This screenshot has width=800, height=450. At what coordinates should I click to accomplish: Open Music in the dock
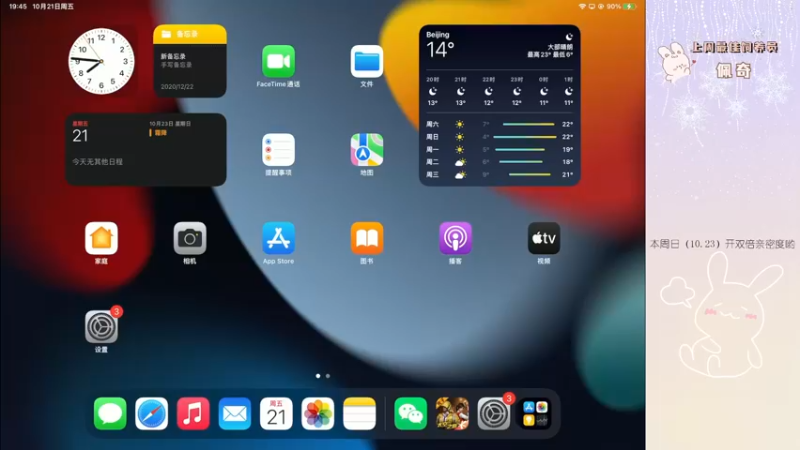[x=193, y=413]
